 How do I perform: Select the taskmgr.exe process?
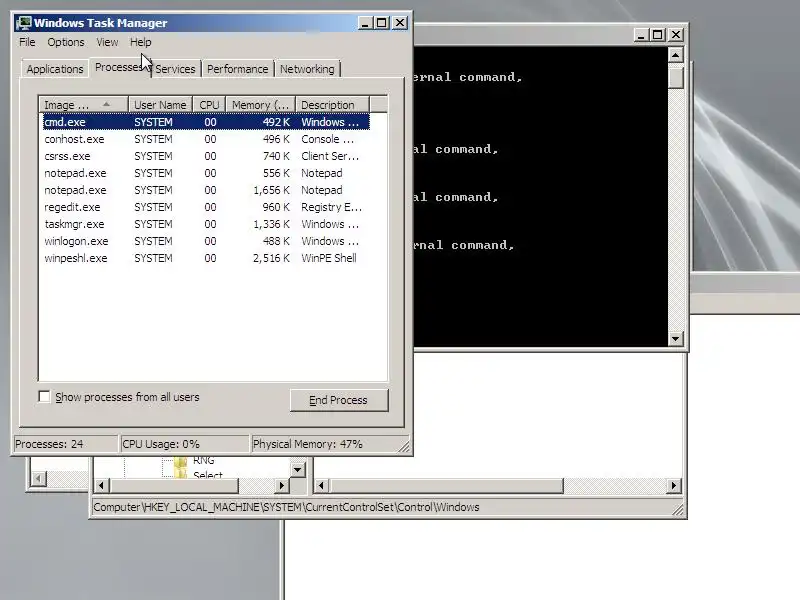coord(206,224)
